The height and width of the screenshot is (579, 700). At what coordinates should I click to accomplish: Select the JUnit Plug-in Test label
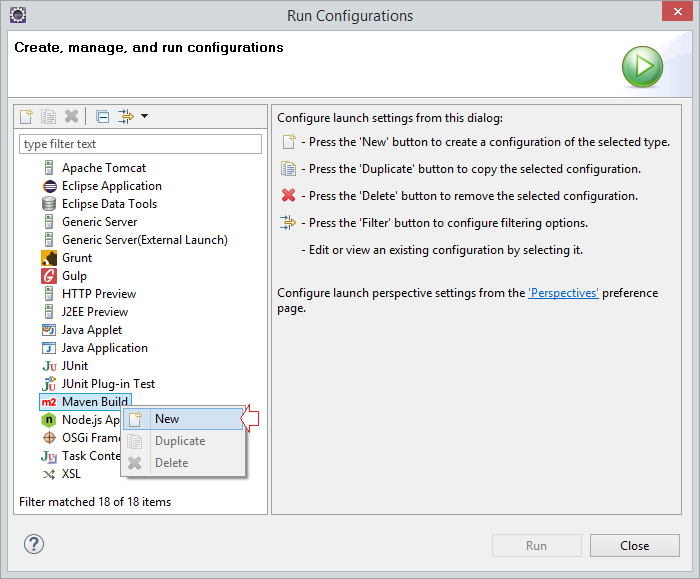pyautogui.click(x=108, y=384)
